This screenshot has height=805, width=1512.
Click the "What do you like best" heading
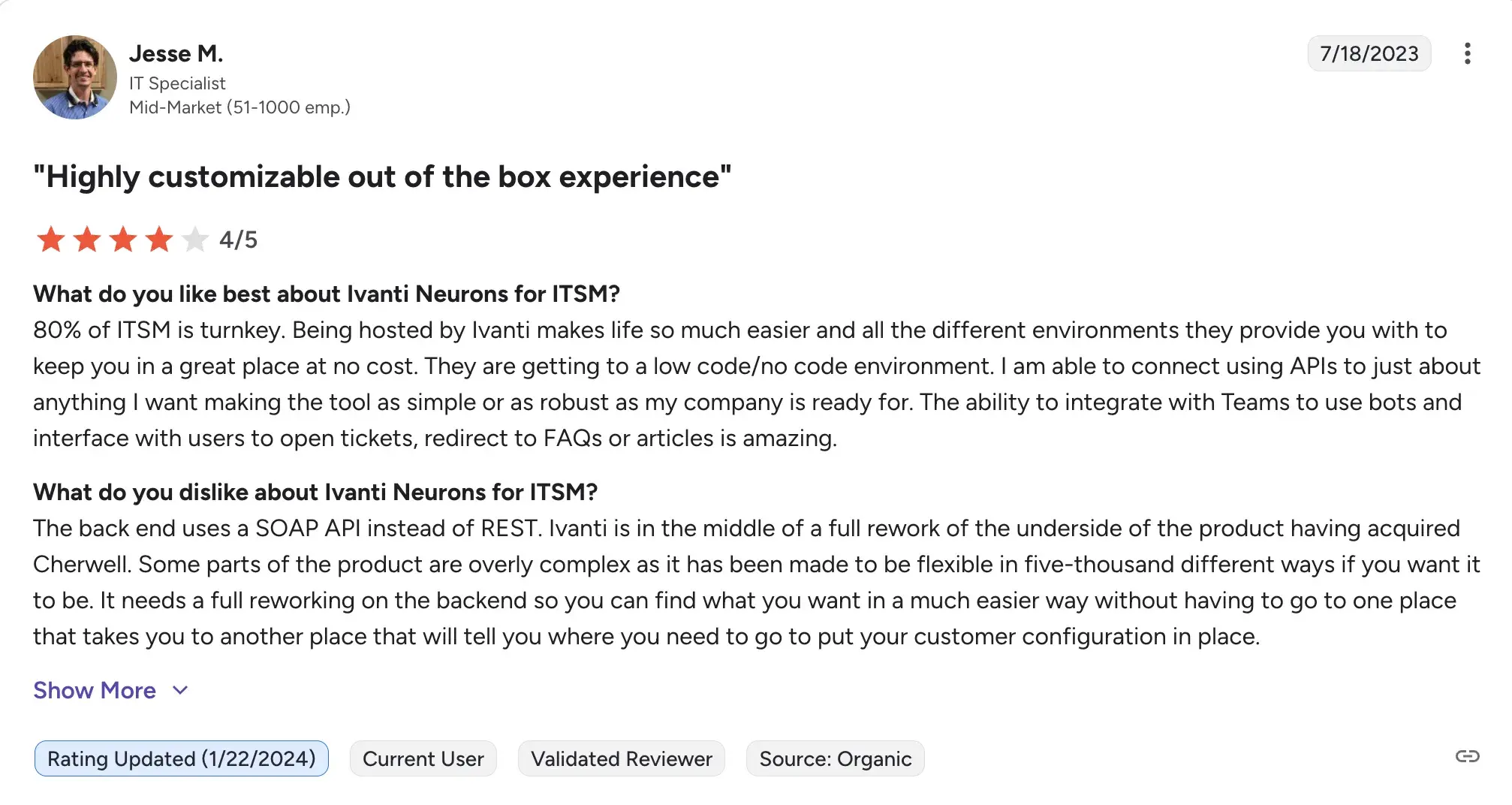[x=327, y=294]
